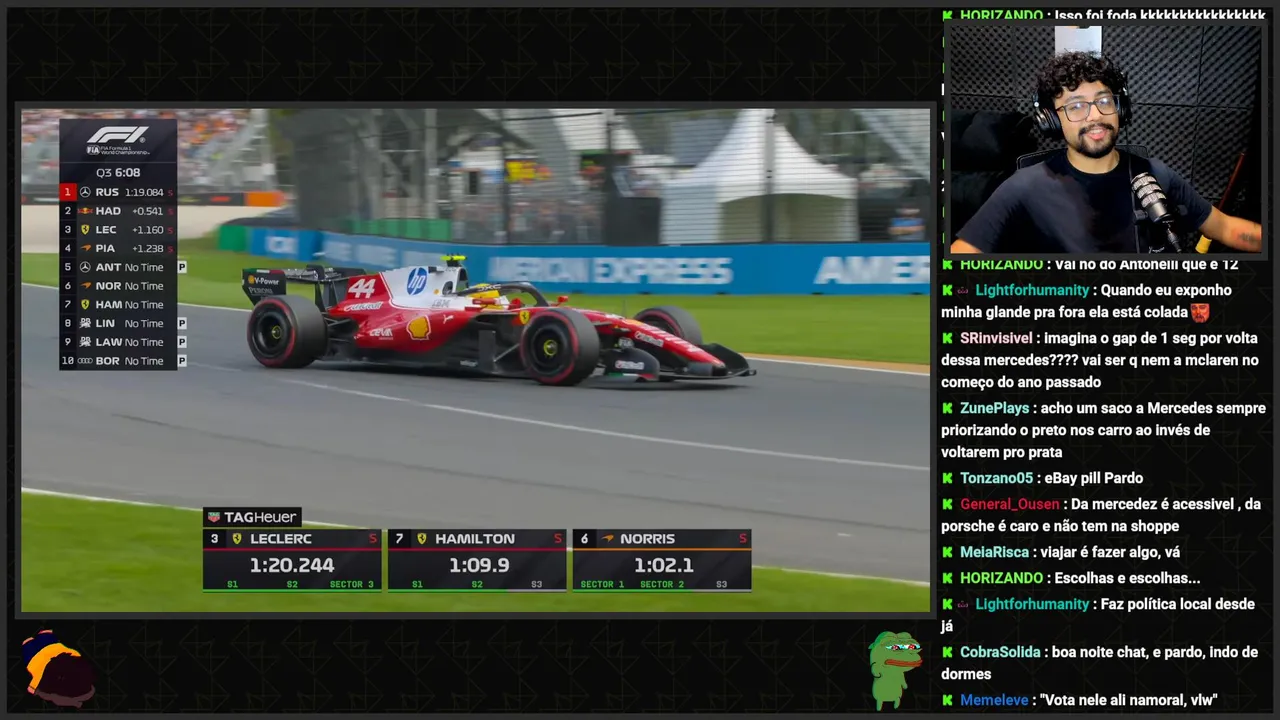Click the Tonzano05 username in chat
The width and height of the screenshot is (1280, 720).
[996, 478]
